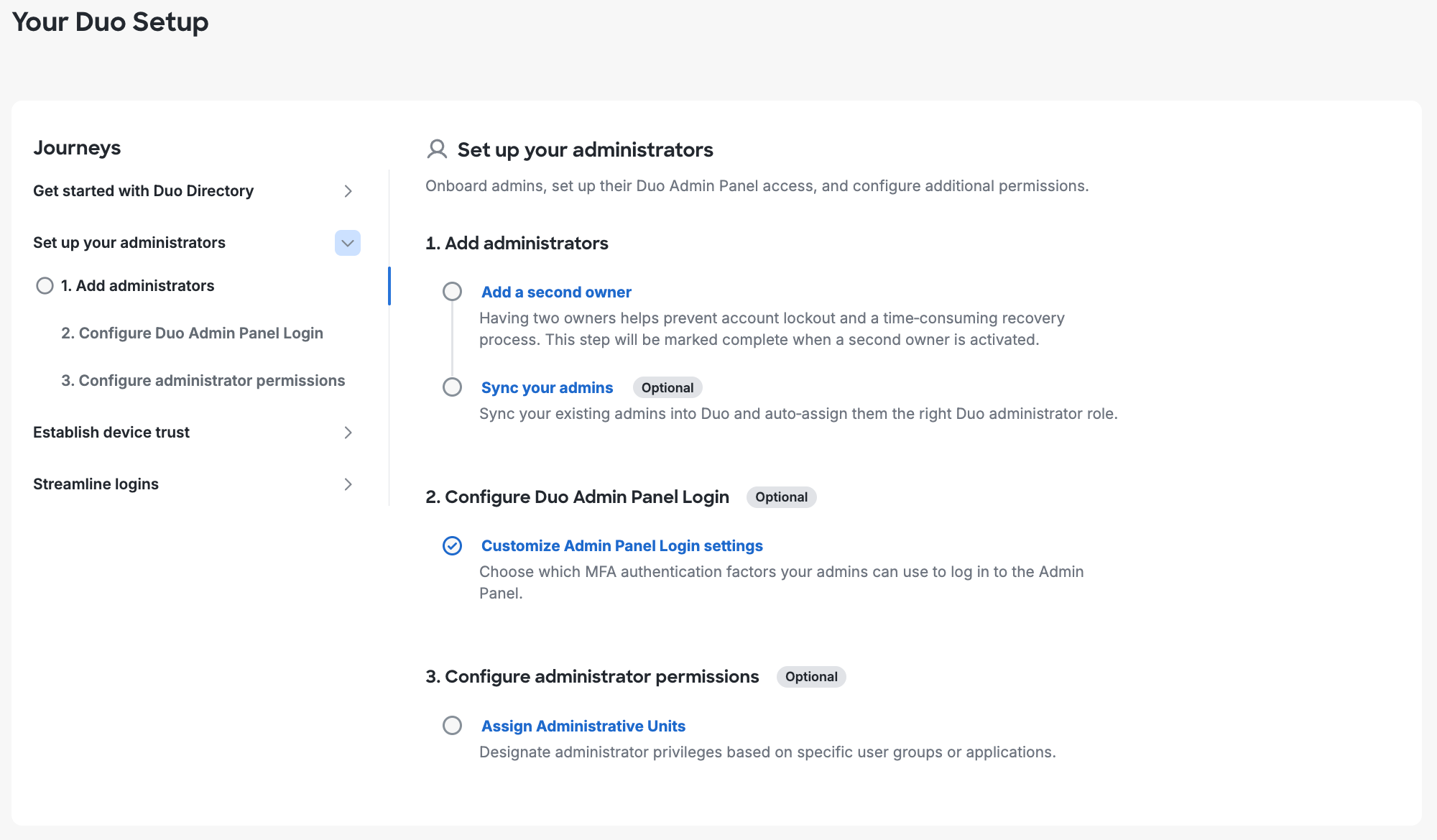Click the circle next to Sync your admins
Image resolution: width=1437 pixels, height=840 pixels.
[x=452, y=387]
